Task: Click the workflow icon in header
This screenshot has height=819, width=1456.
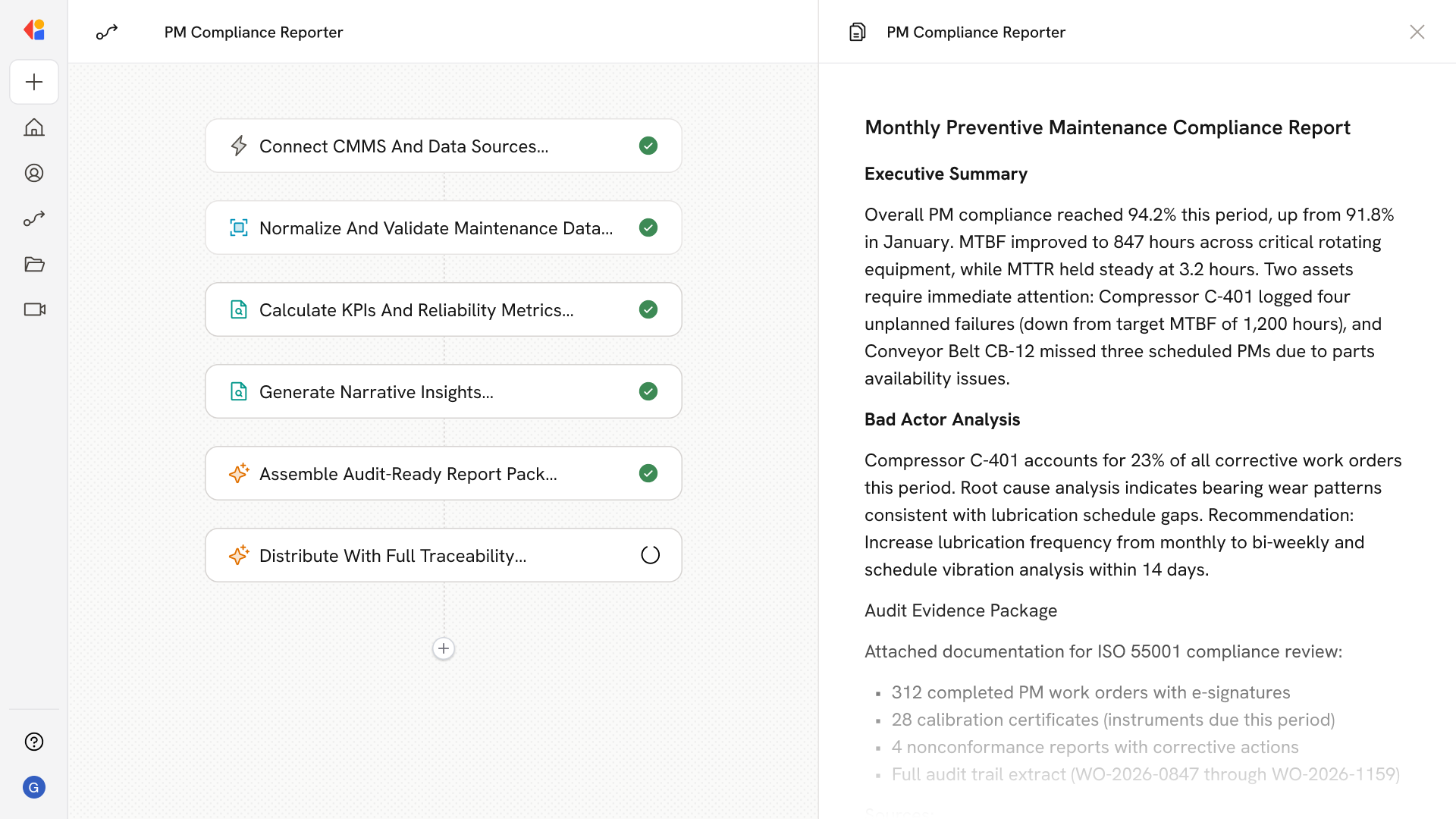Action: [x=107, y=32]
